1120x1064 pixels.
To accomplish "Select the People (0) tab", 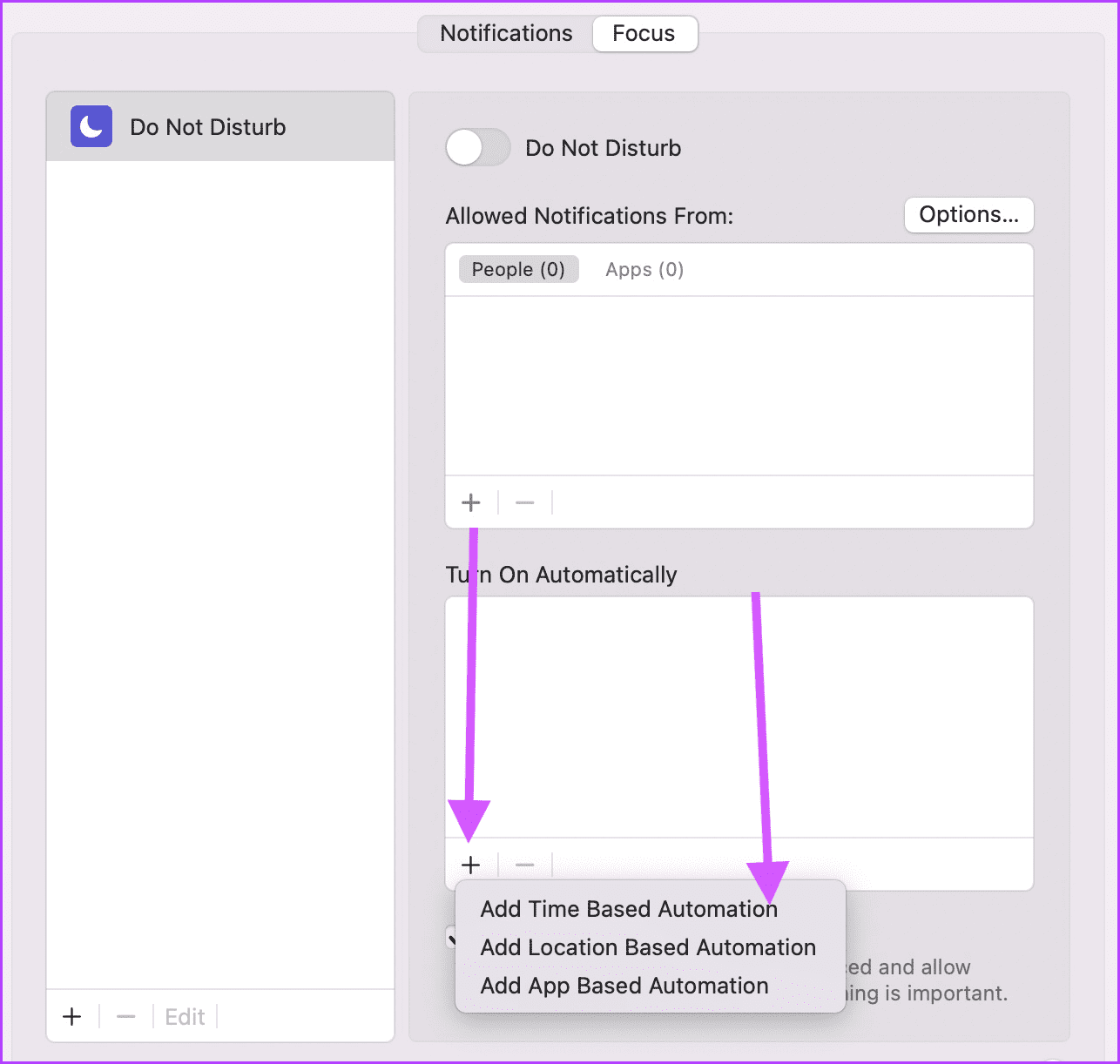I will tap(518, 269).
